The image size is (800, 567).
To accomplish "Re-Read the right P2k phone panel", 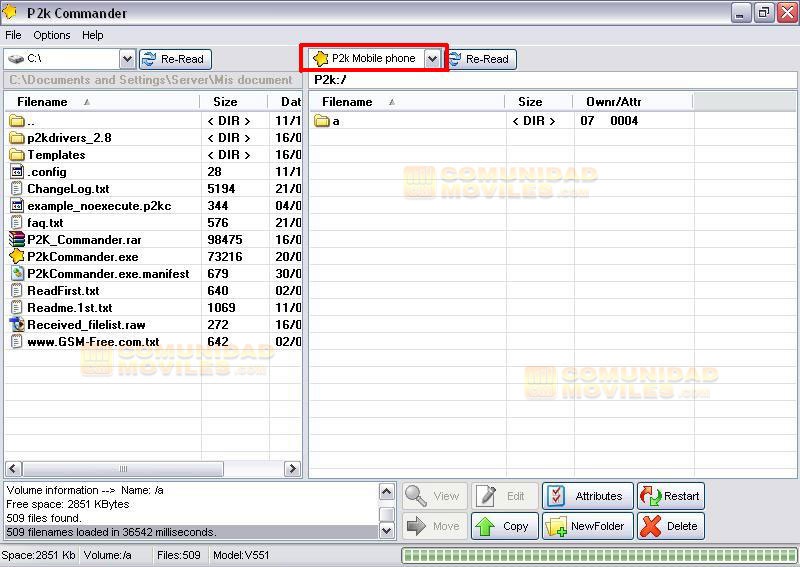I will click(x=481, y=59).
